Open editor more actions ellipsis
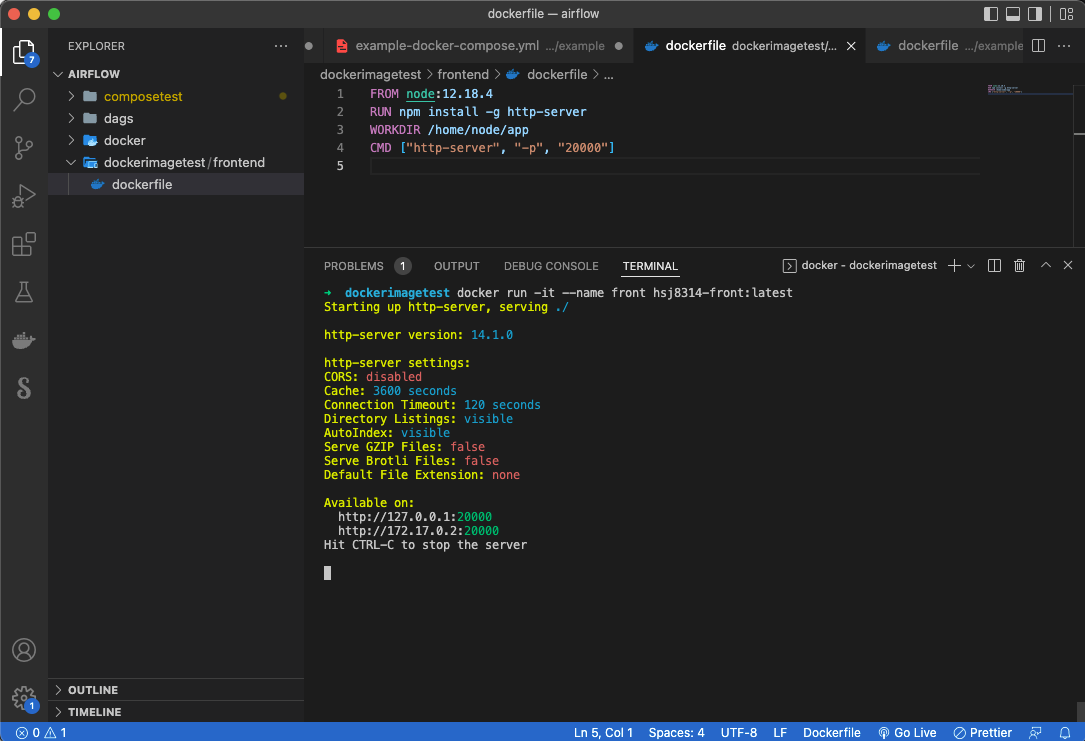The height and width of the screenshot is (741, 1085). [x=1064, y=46]
